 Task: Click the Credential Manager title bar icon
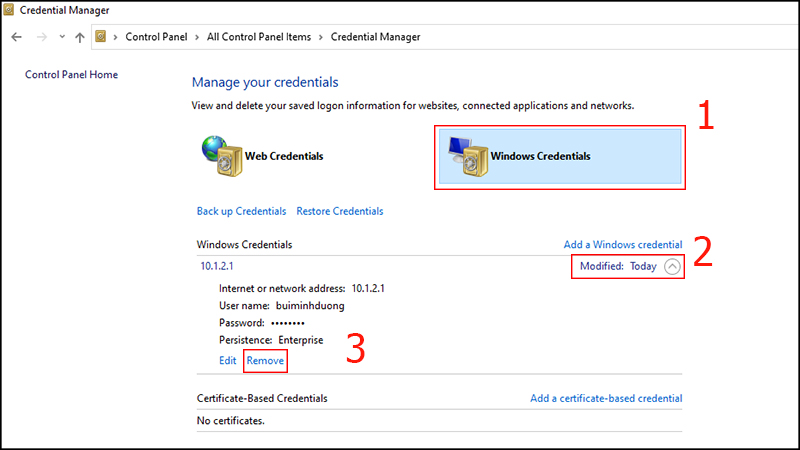point(9,10)
